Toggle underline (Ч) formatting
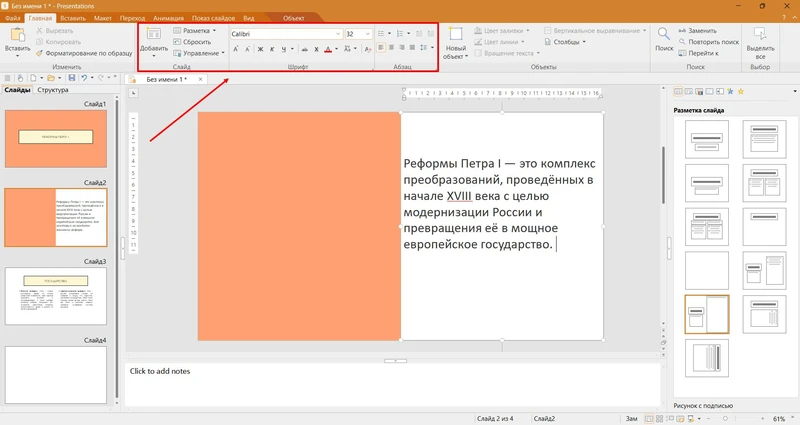The image size is (800, 425). (284, 49)
